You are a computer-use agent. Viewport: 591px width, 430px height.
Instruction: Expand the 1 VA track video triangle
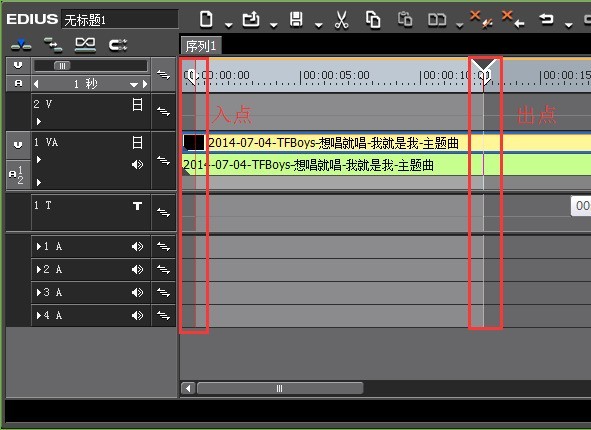pos(38,160)
